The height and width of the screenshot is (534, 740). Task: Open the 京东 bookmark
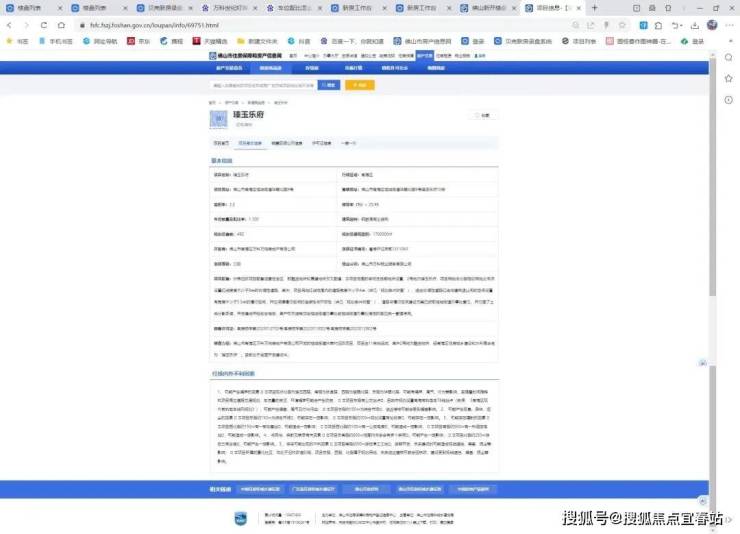138,41
